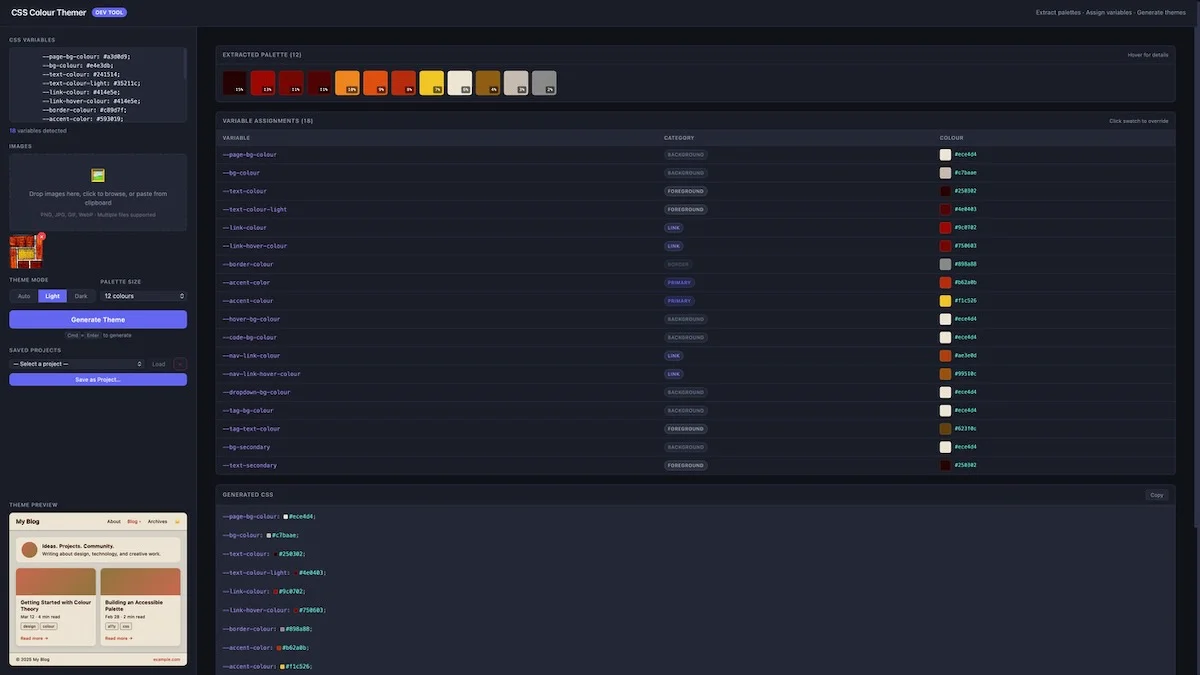The width and height of the screenshot is (1200, 675).
Task: Click the sun icon in theme preview nav
Action: point(177,521)
